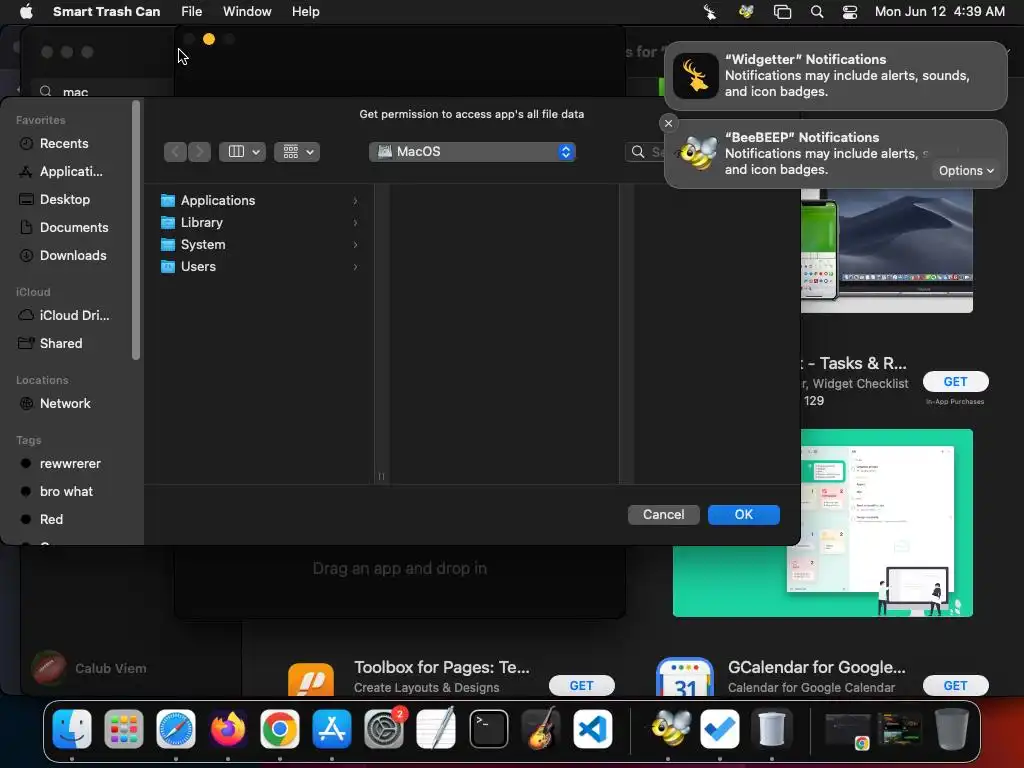Click the App Store search field containing mac

(104, 91)
